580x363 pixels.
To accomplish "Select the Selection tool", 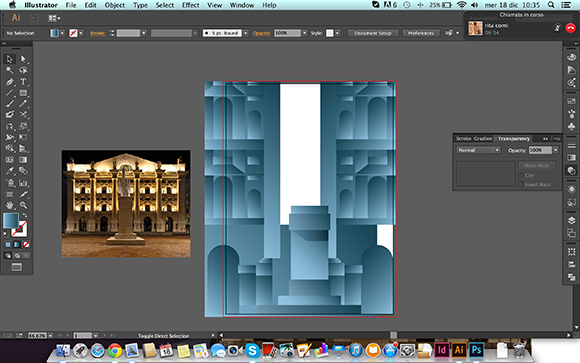I will pyautogui.click(x=10, y=59).
